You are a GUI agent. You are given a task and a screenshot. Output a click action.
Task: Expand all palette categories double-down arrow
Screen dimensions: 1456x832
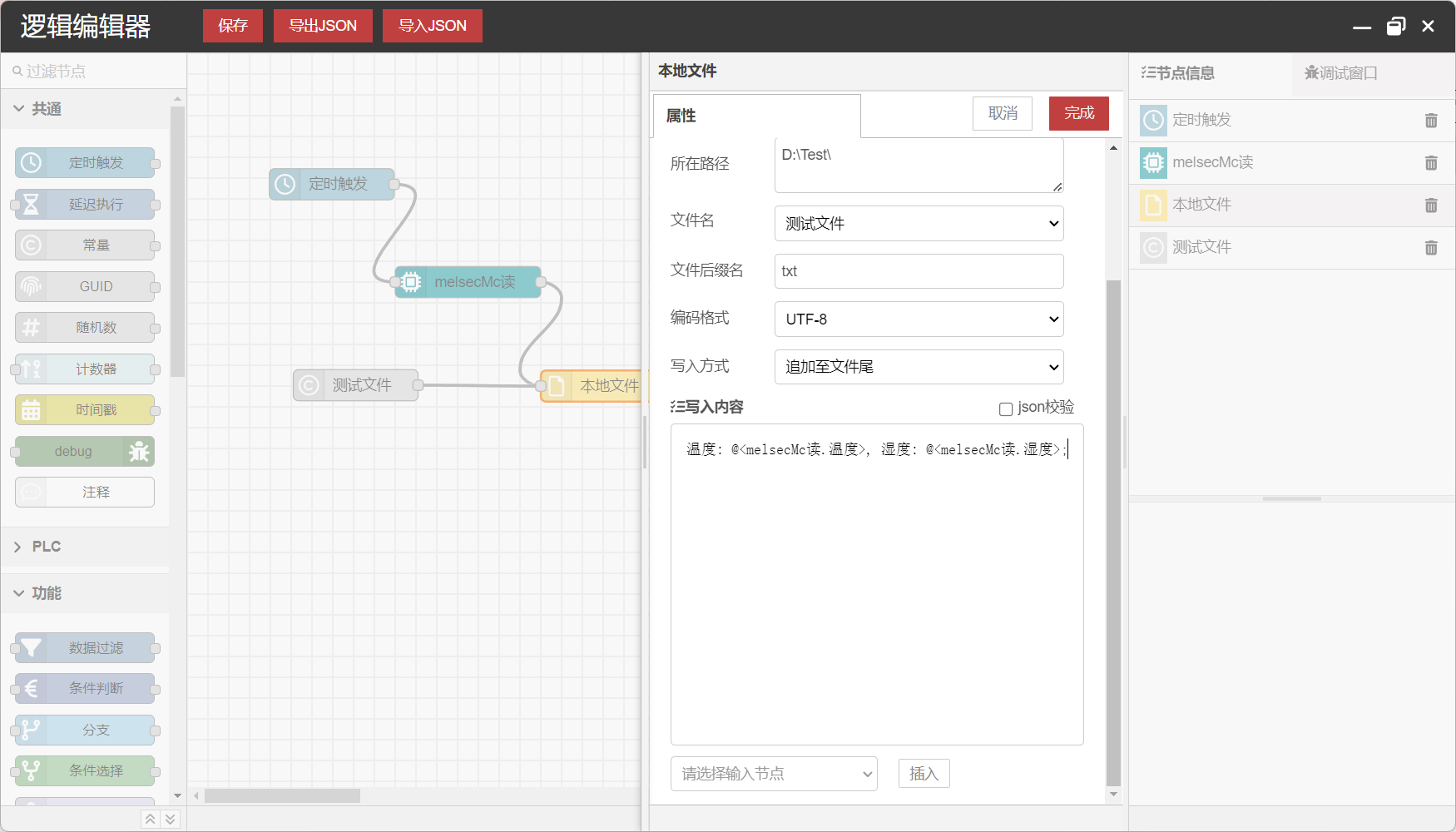170,820
